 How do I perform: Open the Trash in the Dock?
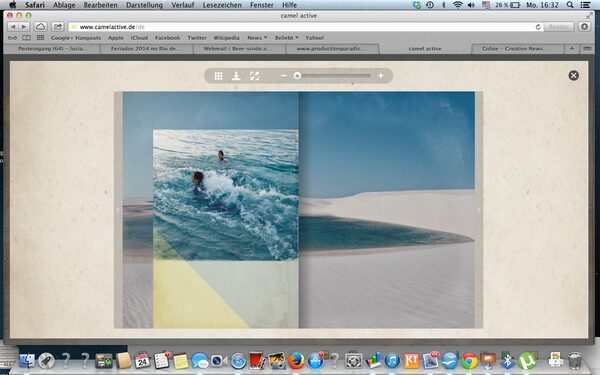tap(574, 360)
